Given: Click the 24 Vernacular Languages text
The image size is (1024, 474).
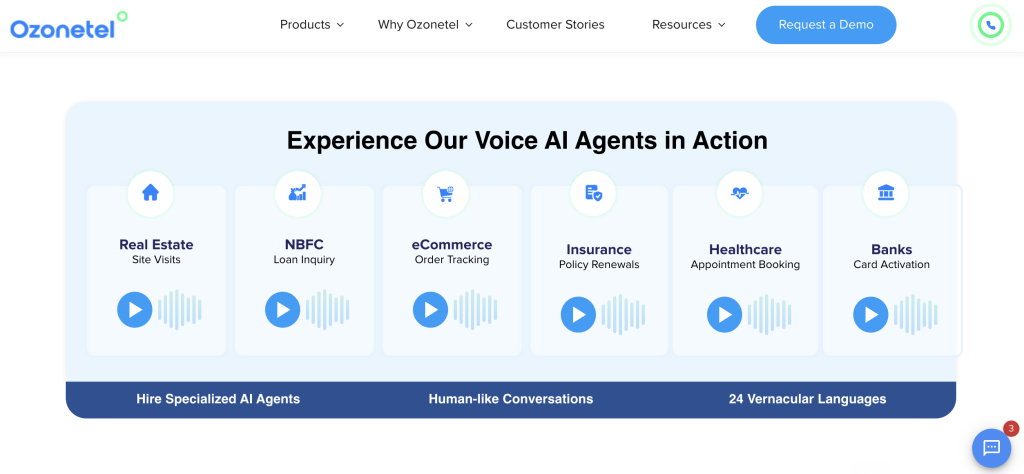Looking at the screenshot, I should pyautogui.click(x=807, y=399).
